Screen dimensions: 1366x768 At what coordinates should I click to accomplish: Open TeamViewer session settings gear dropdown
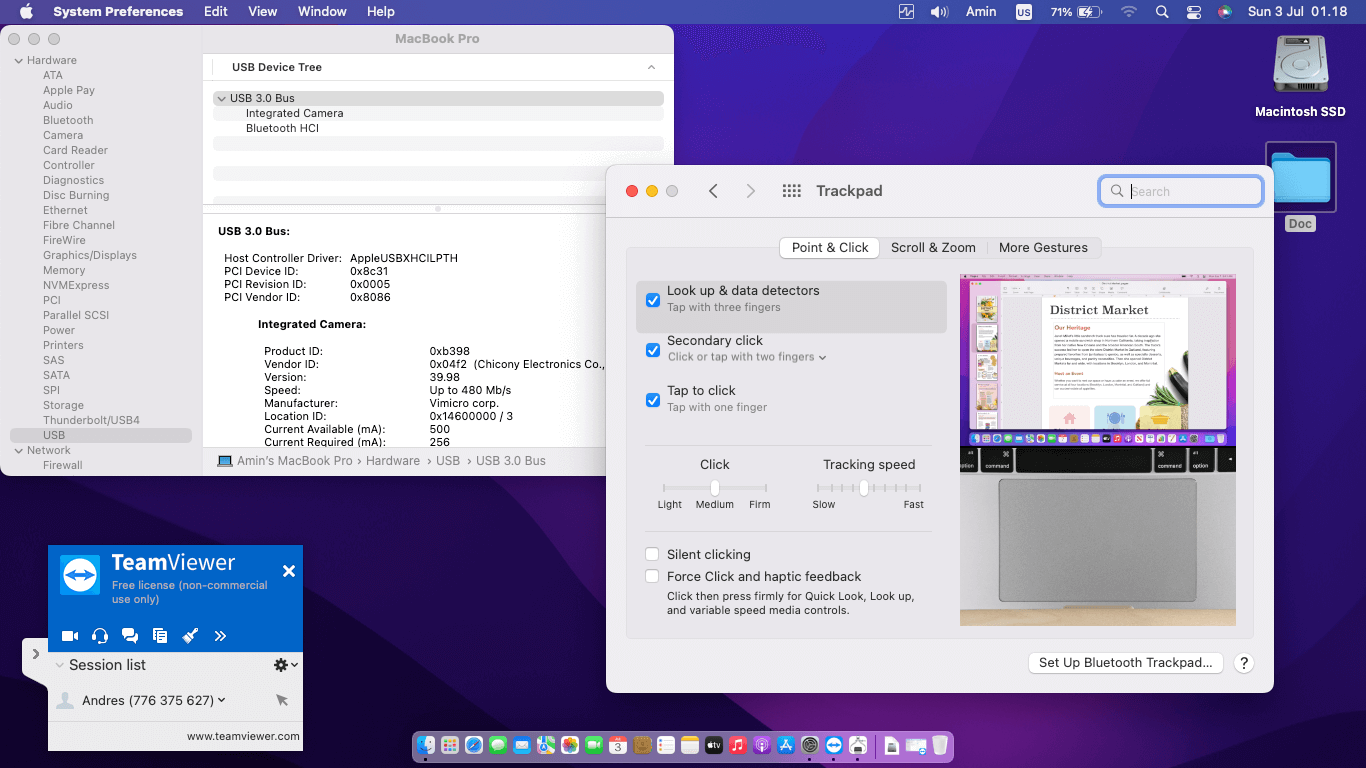[x=285, y=665]
